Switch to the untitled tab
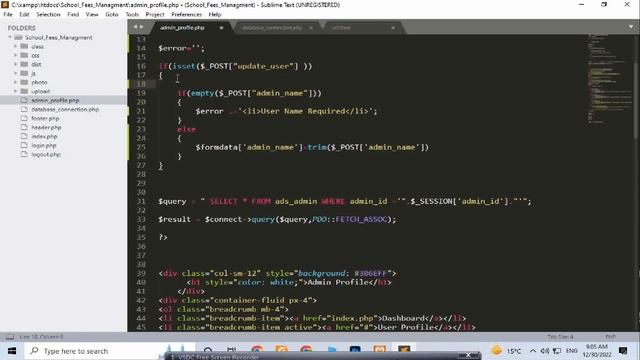The height and width of the screenshot is (360, 640). point(341,28)
